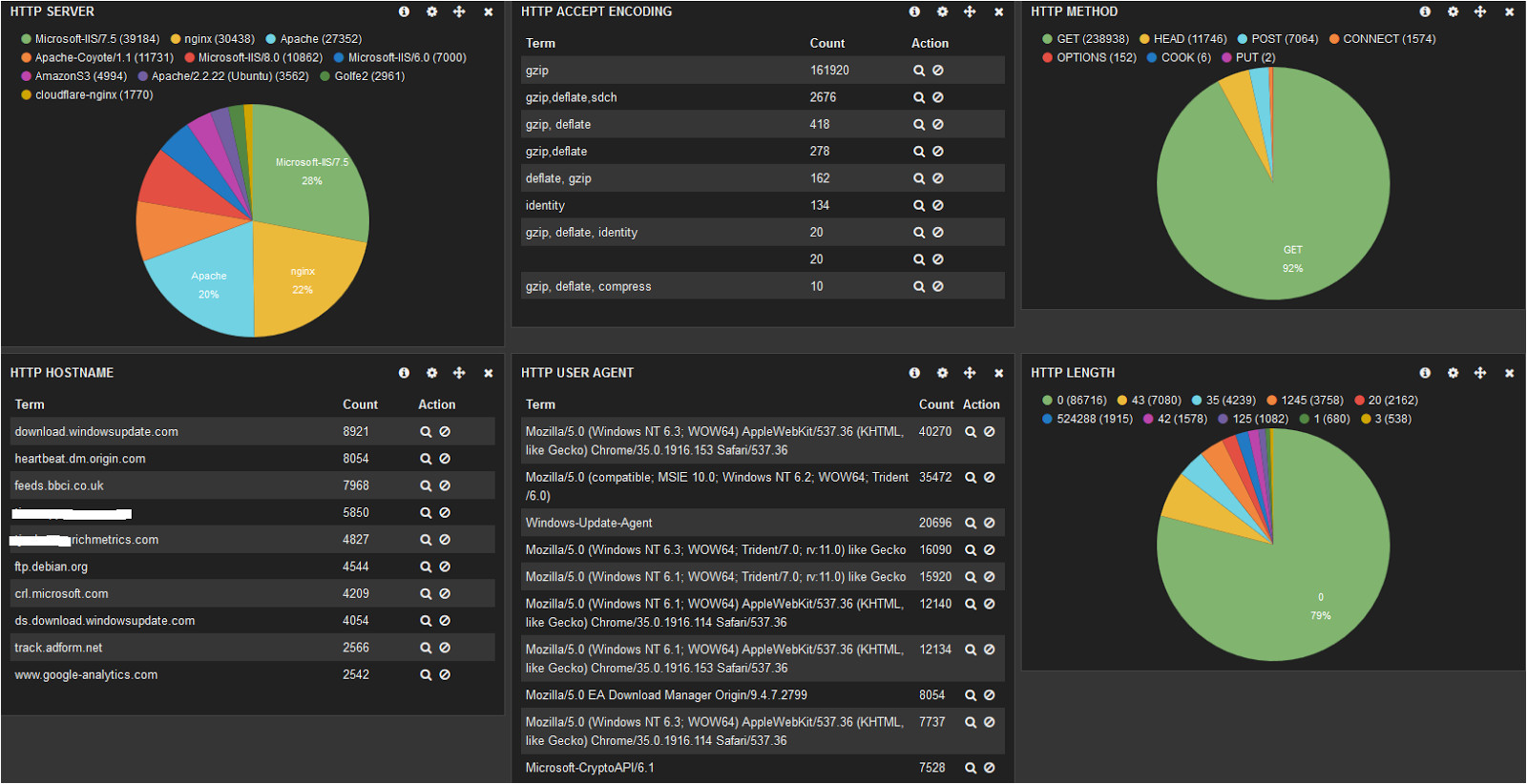Filter on Windows-Update-Agent with magnifier
The image size is (1527, 784).
(971, 523)
